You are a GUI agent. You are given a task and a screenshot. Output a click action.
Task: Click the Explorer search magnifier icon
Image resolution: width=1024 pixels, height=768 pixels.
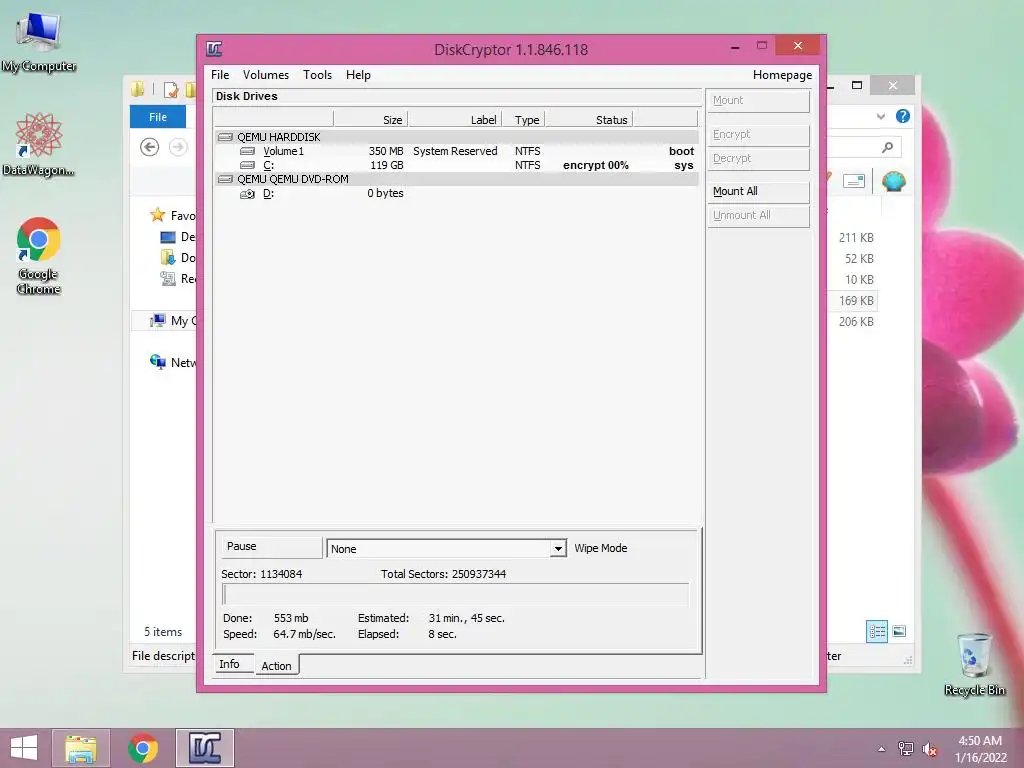[x=887, y=147]
